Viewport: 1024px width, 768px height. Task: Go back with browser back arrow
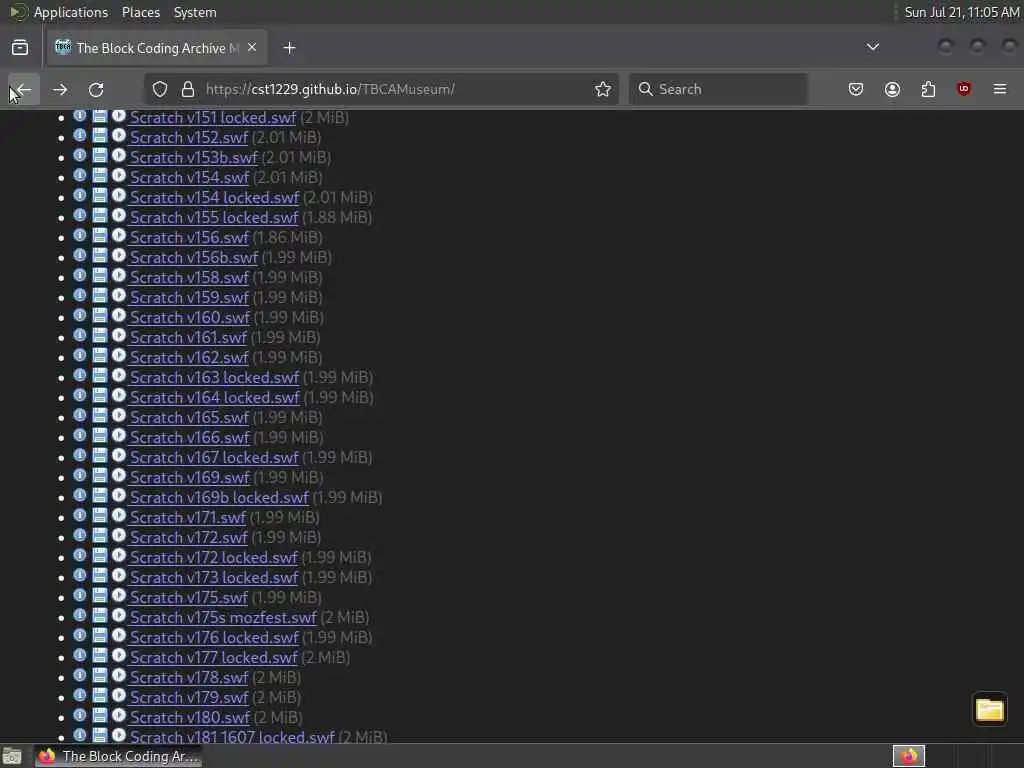pos(24,89)
